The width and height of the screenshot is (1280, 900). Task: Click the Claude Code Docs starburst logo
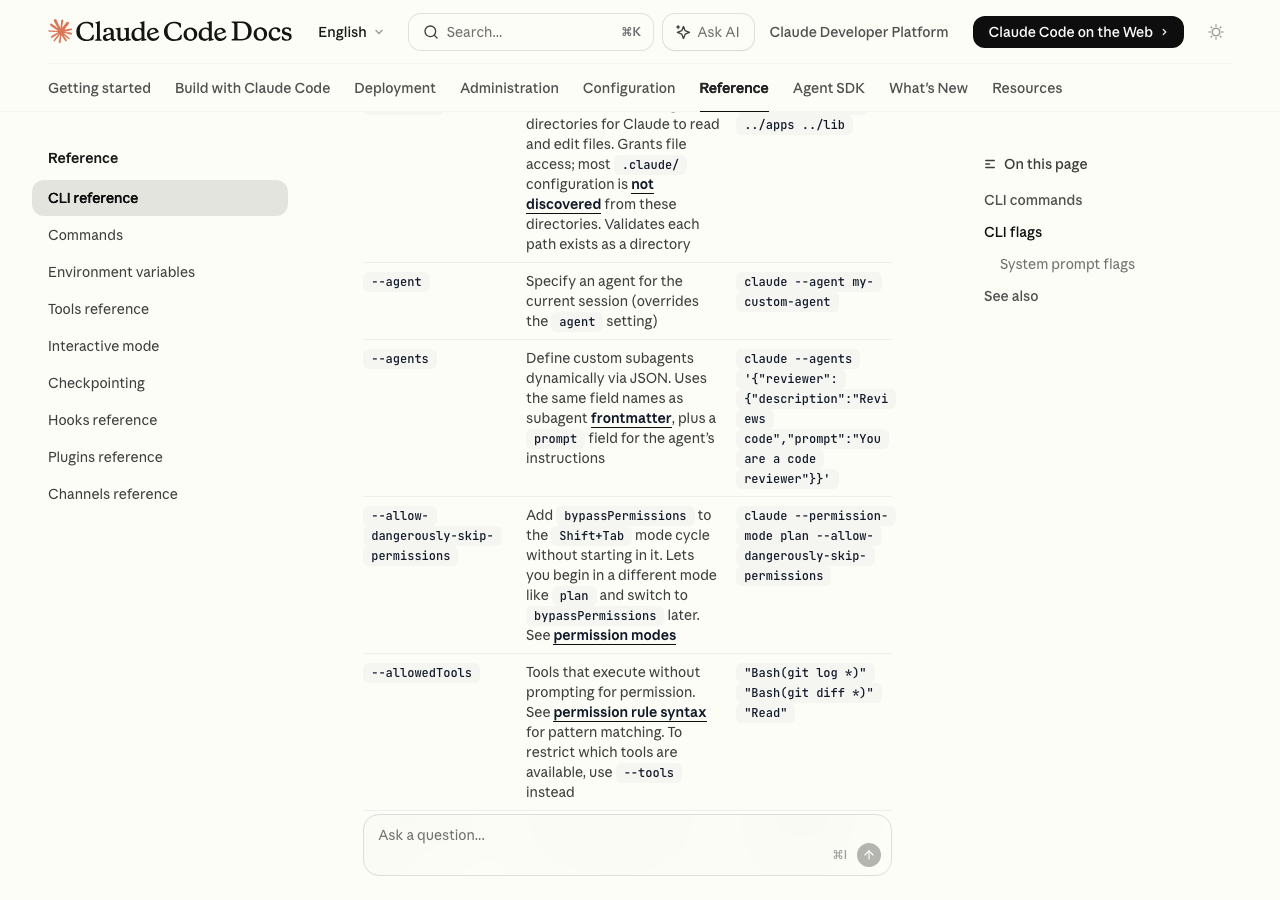click(x=60, y=32)
